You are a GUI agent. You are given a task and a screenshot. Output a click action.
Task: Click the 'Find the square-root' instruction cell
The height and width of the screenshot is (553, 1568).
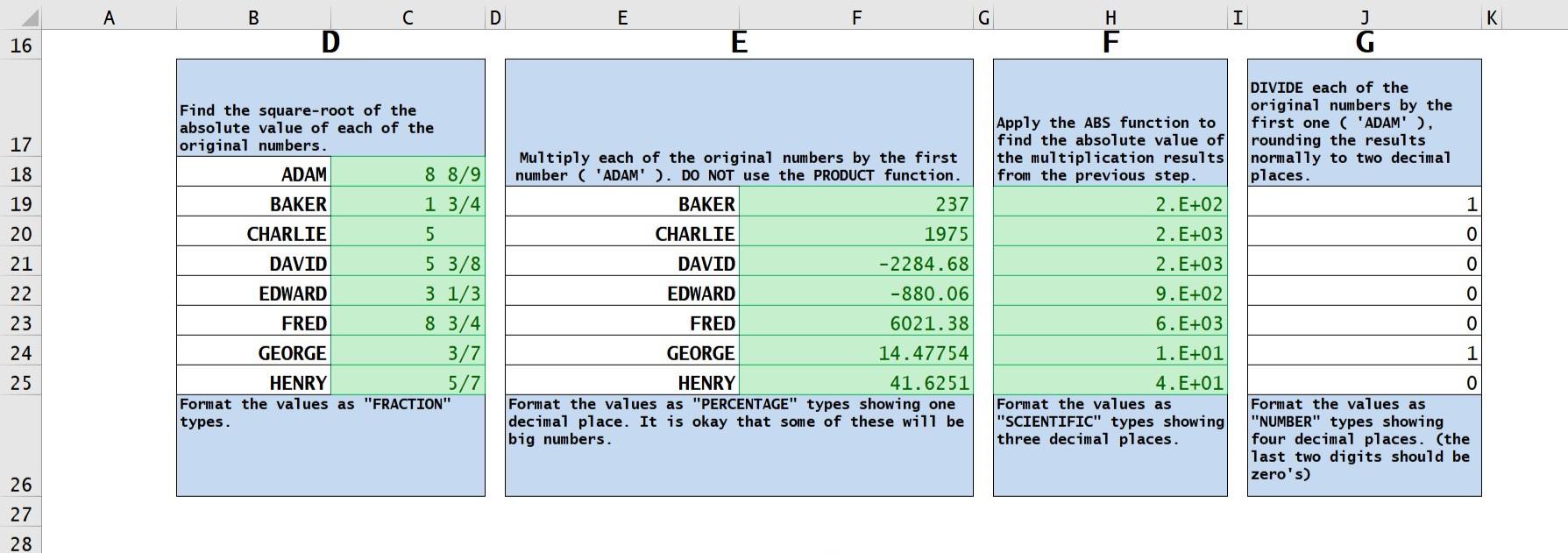coord(330,108)
